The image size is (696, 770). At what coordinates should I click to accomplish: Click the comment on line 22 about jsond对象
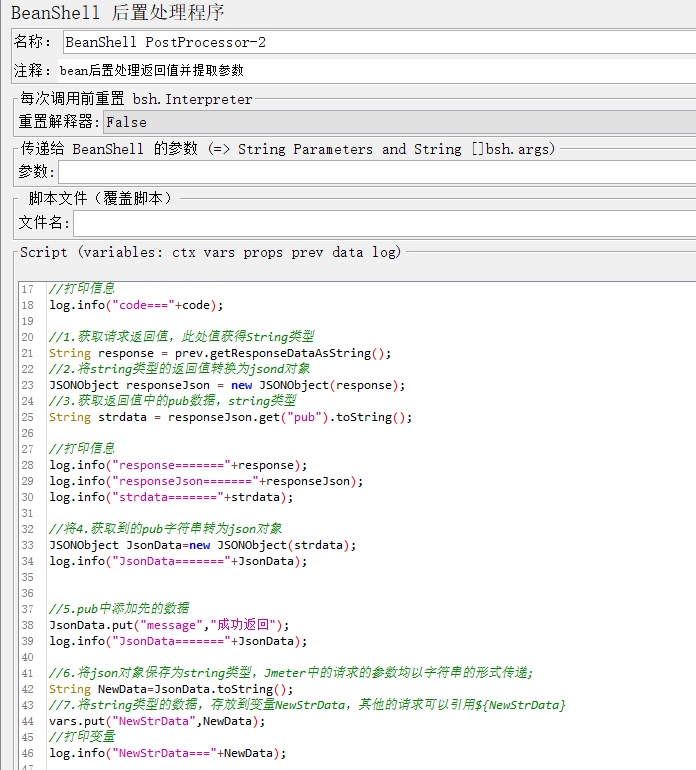coord(179,369)
